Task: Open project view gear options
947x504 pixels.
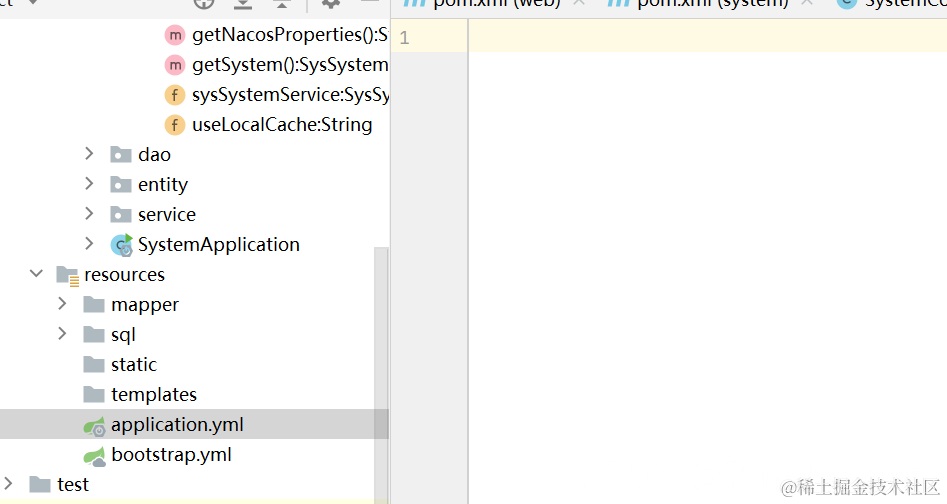Action: point(330,4)
